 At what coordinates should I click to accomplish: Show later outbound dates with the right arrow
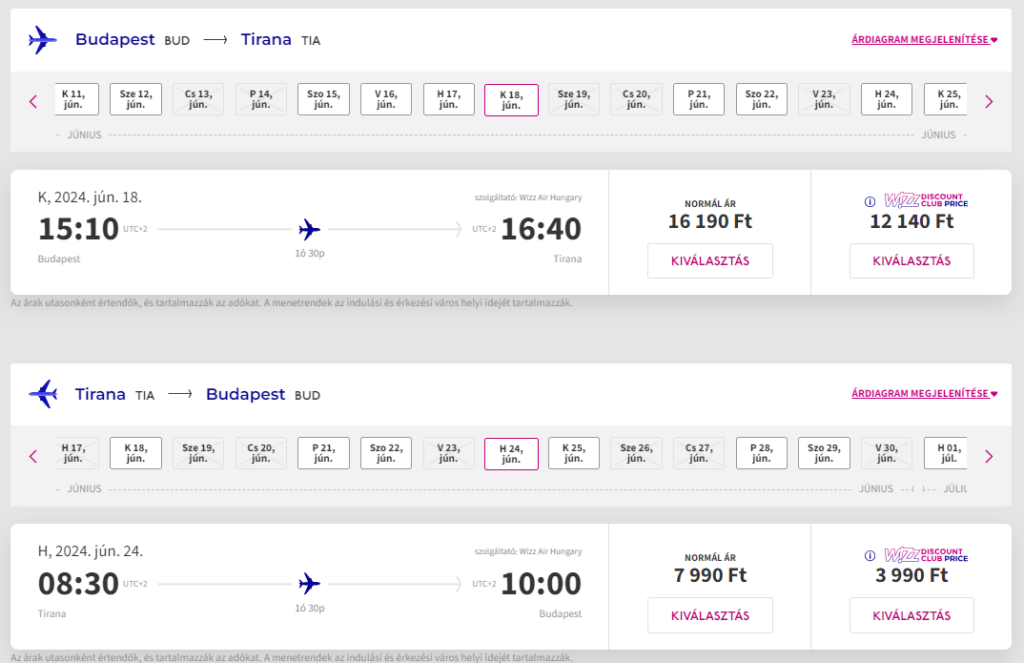pyautogui.click(x=989, y=101)
